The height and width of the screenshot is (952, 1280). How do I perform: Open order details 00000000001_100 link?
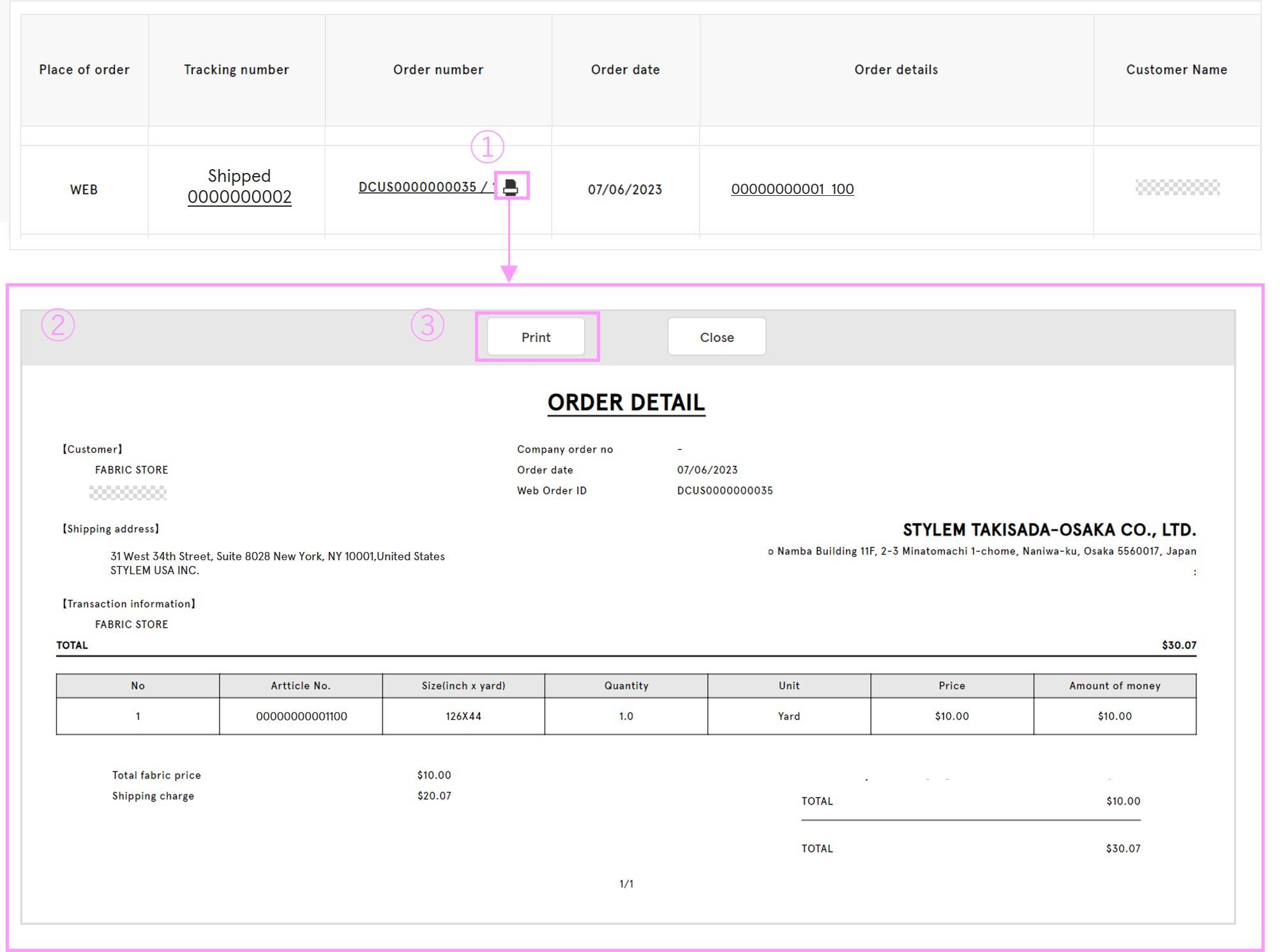(792, 189)
